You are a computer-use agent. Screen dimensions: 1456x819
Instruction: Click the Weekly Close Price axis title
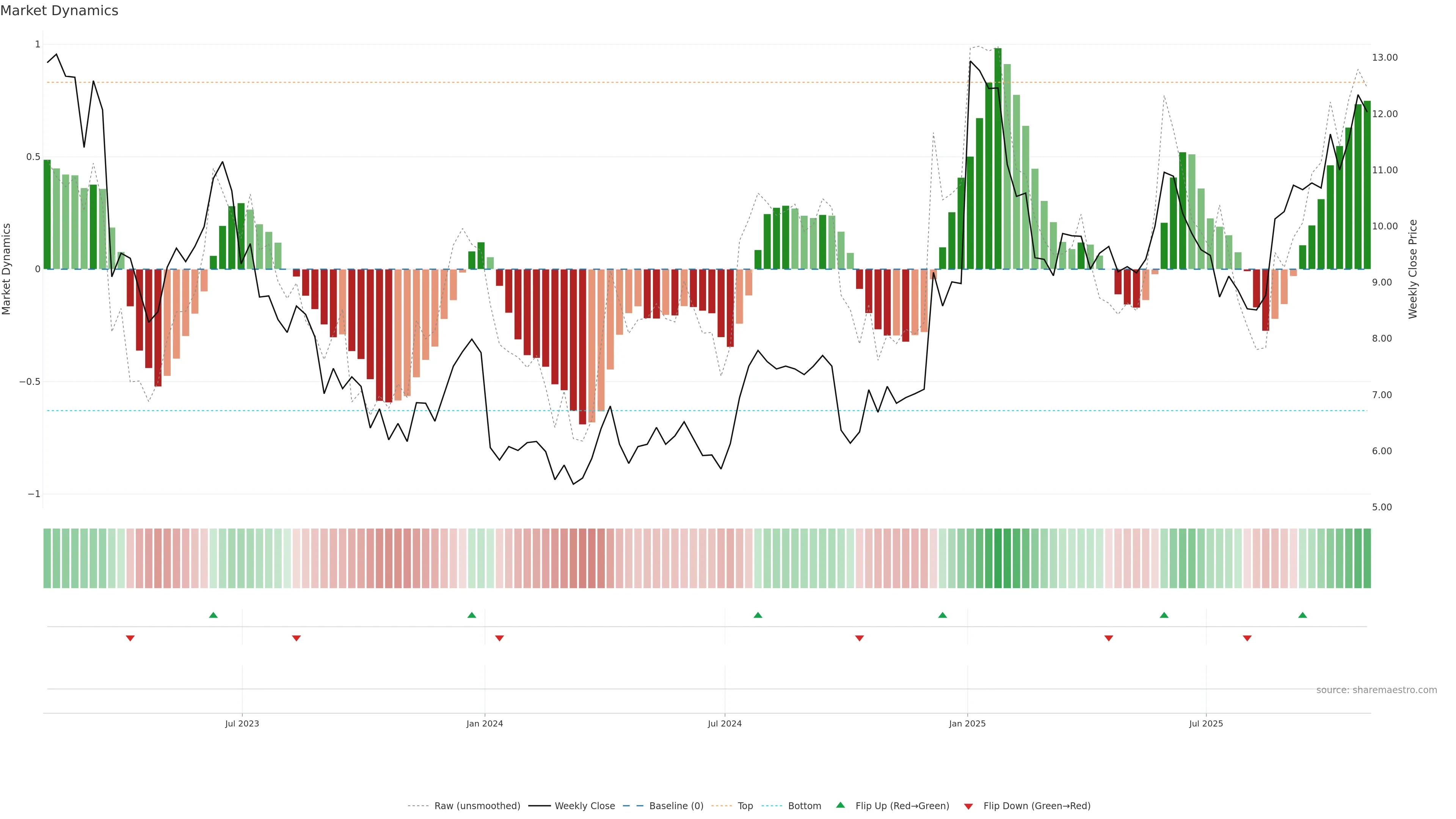(x=1412, y=269)
